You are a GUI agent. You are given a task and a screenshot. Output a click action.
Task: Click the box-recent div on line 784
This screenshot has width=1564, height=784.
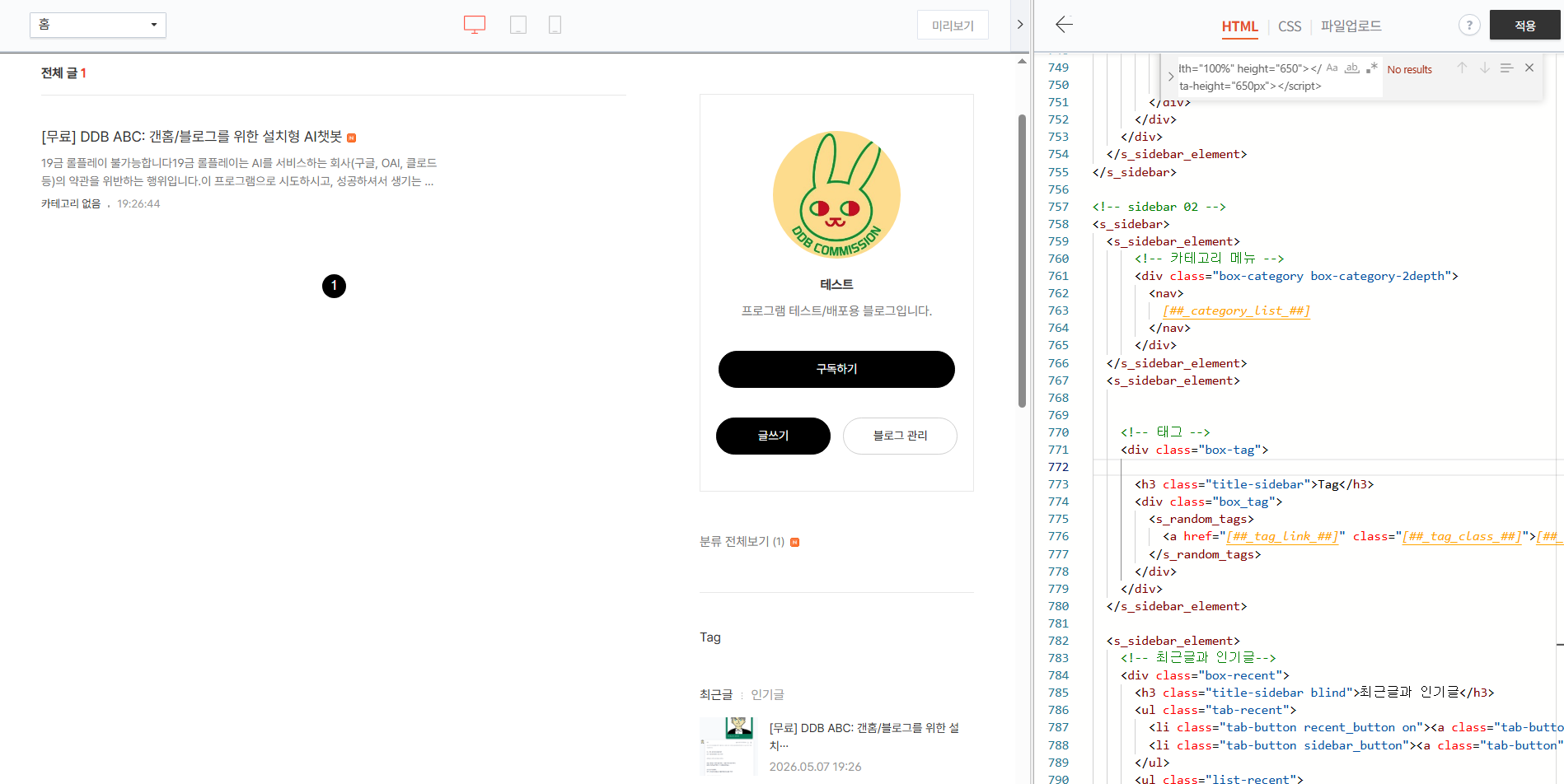(1205, 675)
